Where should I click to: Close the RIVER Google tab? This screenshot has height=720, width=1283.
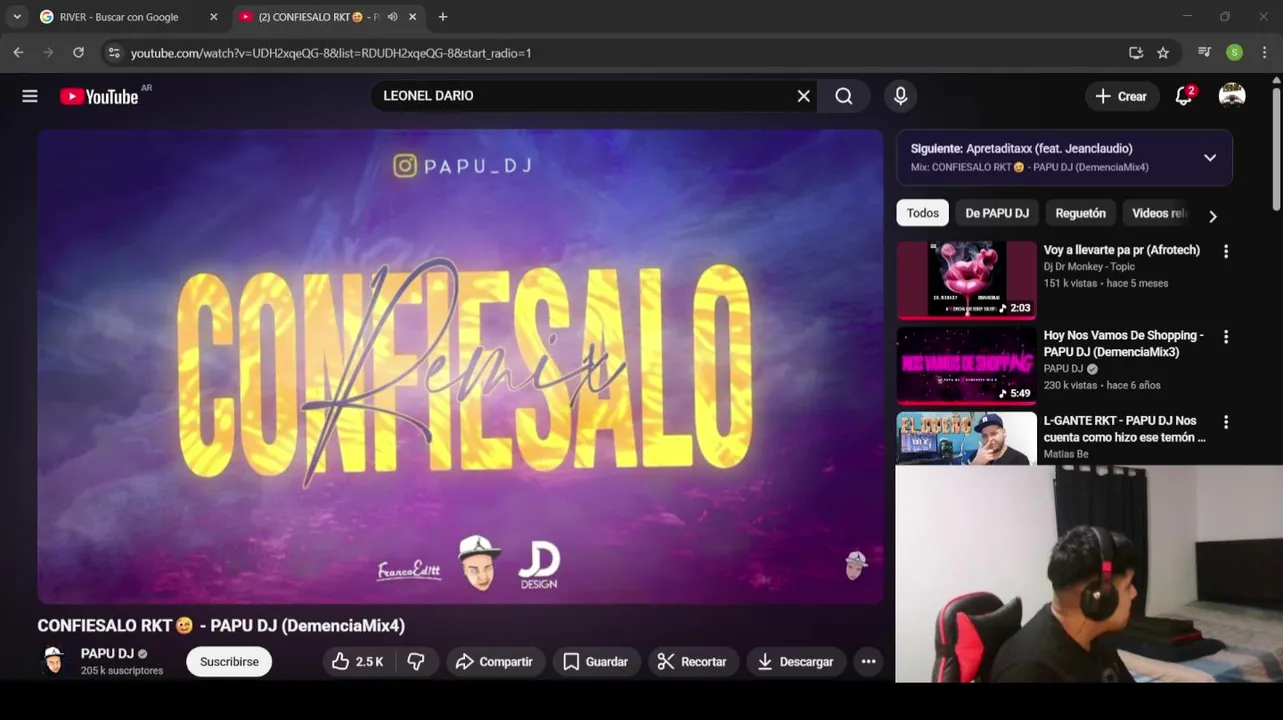coord(213,17)
